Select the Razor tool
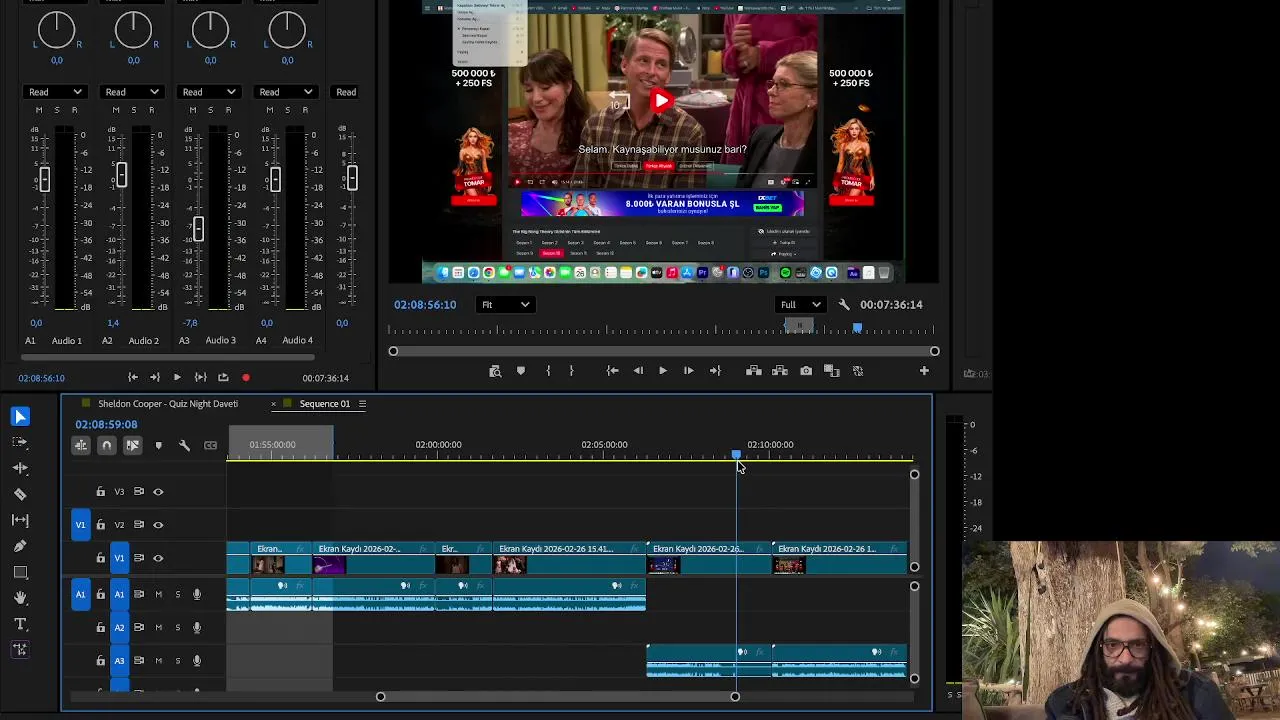1280x720 pixels. (x=20, y=494)
